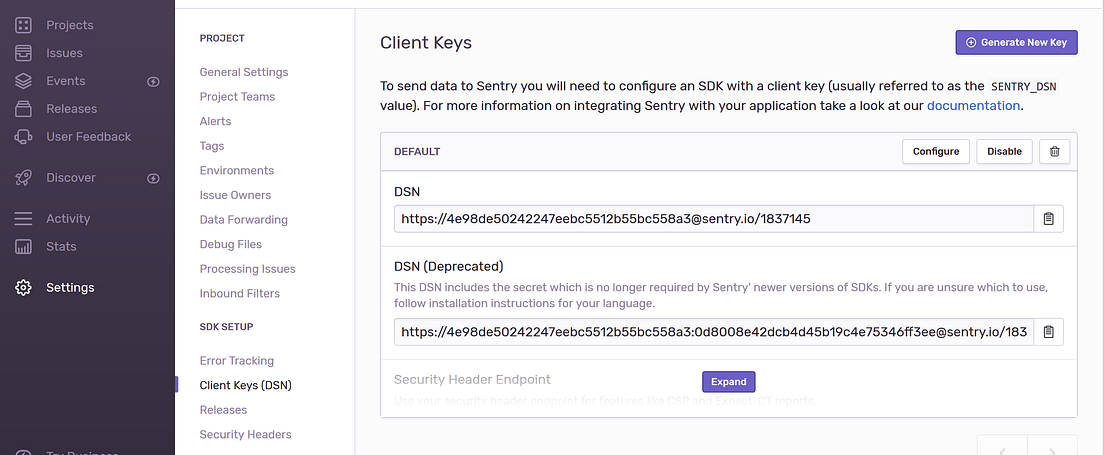Click the Settings gear icon

pos(24,288)
